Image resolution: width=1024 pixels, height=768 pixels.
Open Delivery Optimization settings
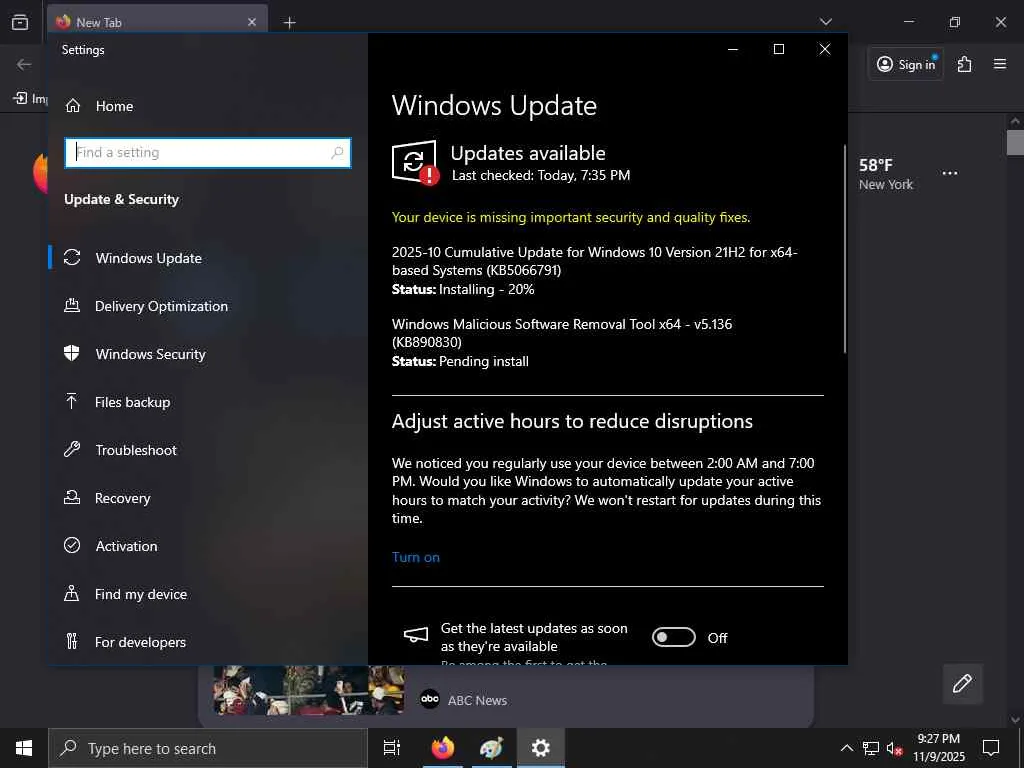click(x=161, y=306)
